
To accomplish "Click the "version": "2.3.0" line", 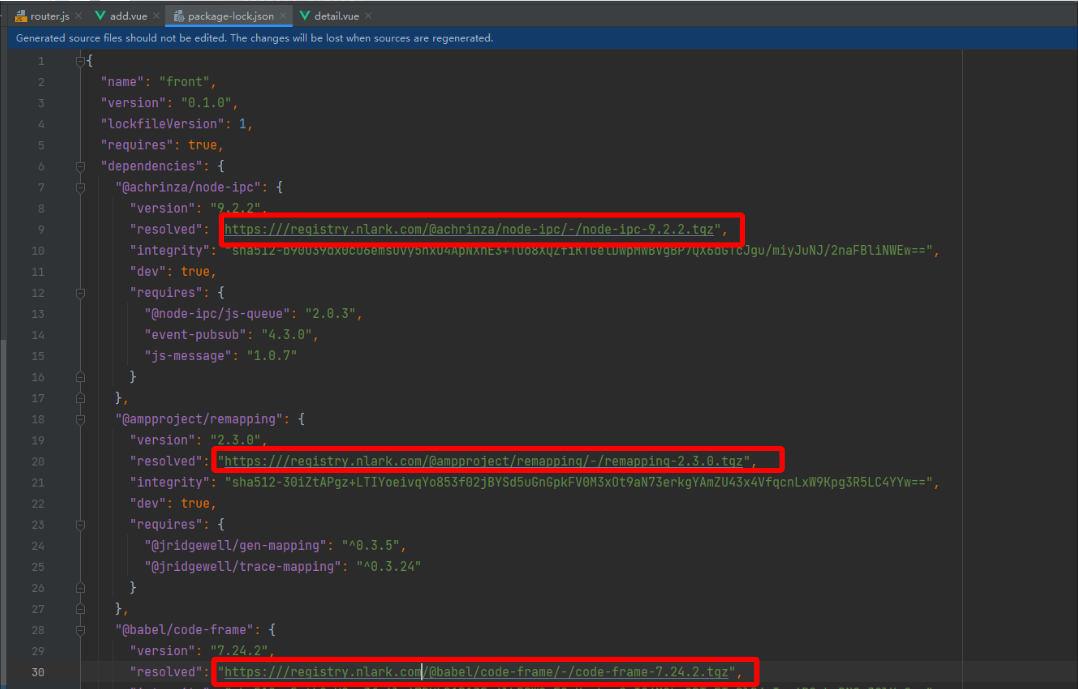I will [199, 440].
